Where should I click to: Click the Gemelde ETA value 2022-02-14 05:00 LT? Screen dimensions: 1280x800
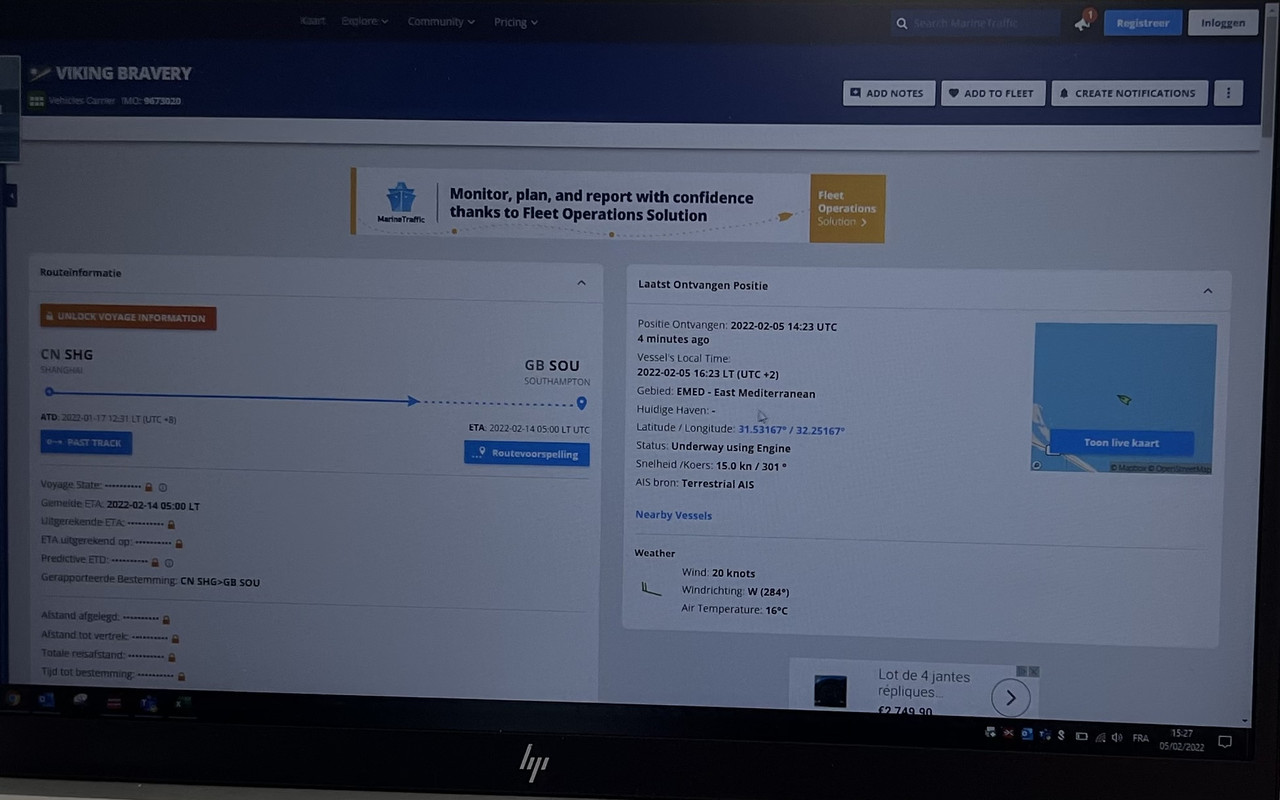click(x=153, y=505)
